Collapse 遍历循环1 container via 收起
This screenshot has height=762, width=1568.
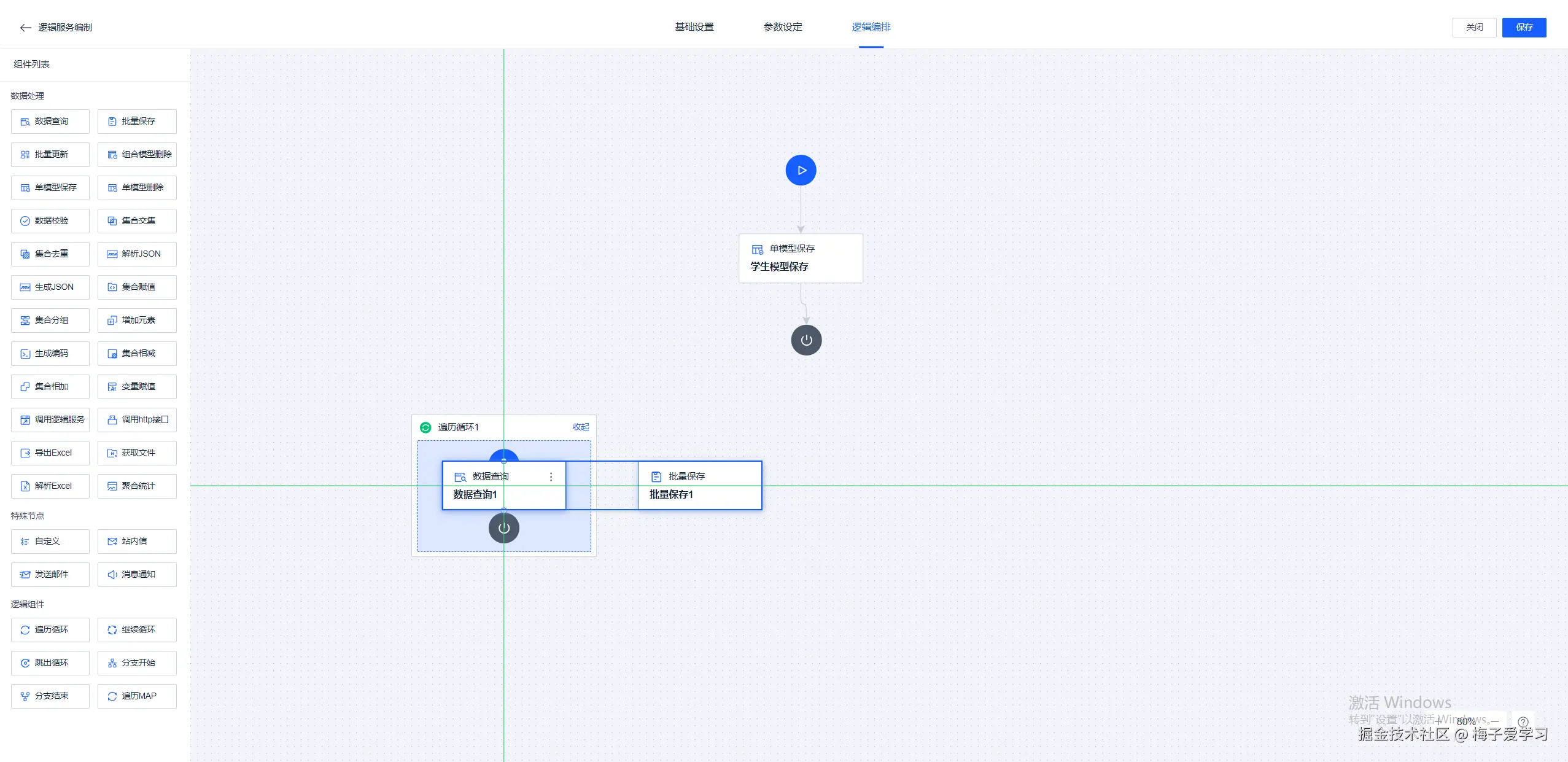pyautogui.click(x=580, y=427)
